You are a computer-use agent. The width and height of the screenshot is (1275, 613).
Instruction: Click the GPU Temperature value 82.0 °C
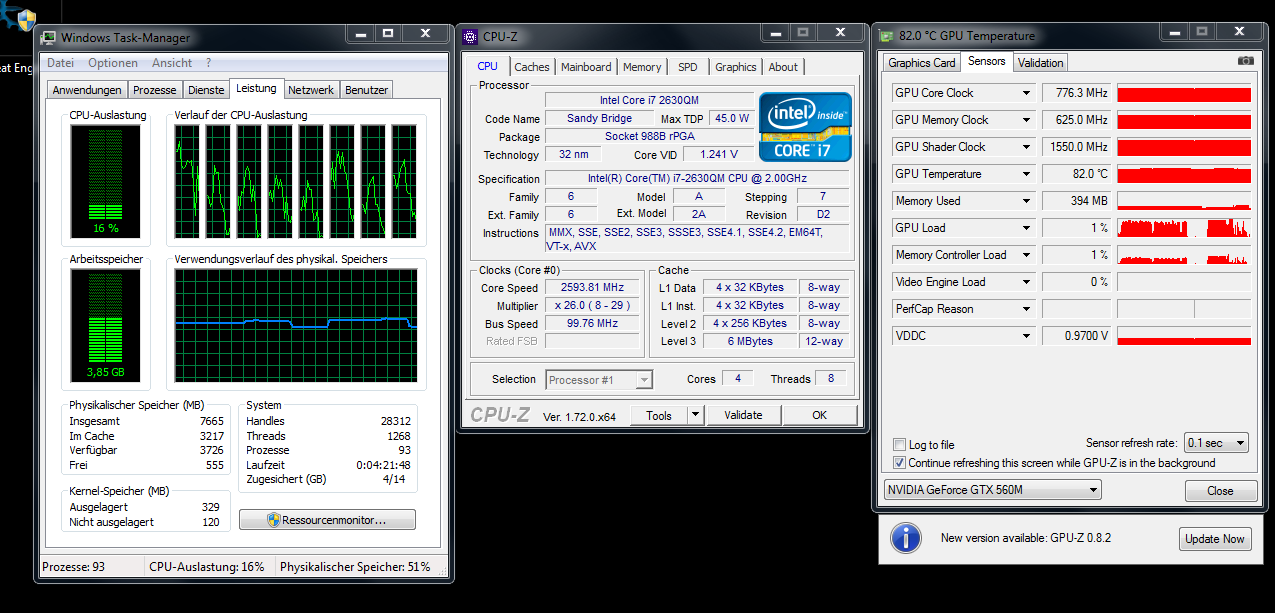tap(1078, 174)
